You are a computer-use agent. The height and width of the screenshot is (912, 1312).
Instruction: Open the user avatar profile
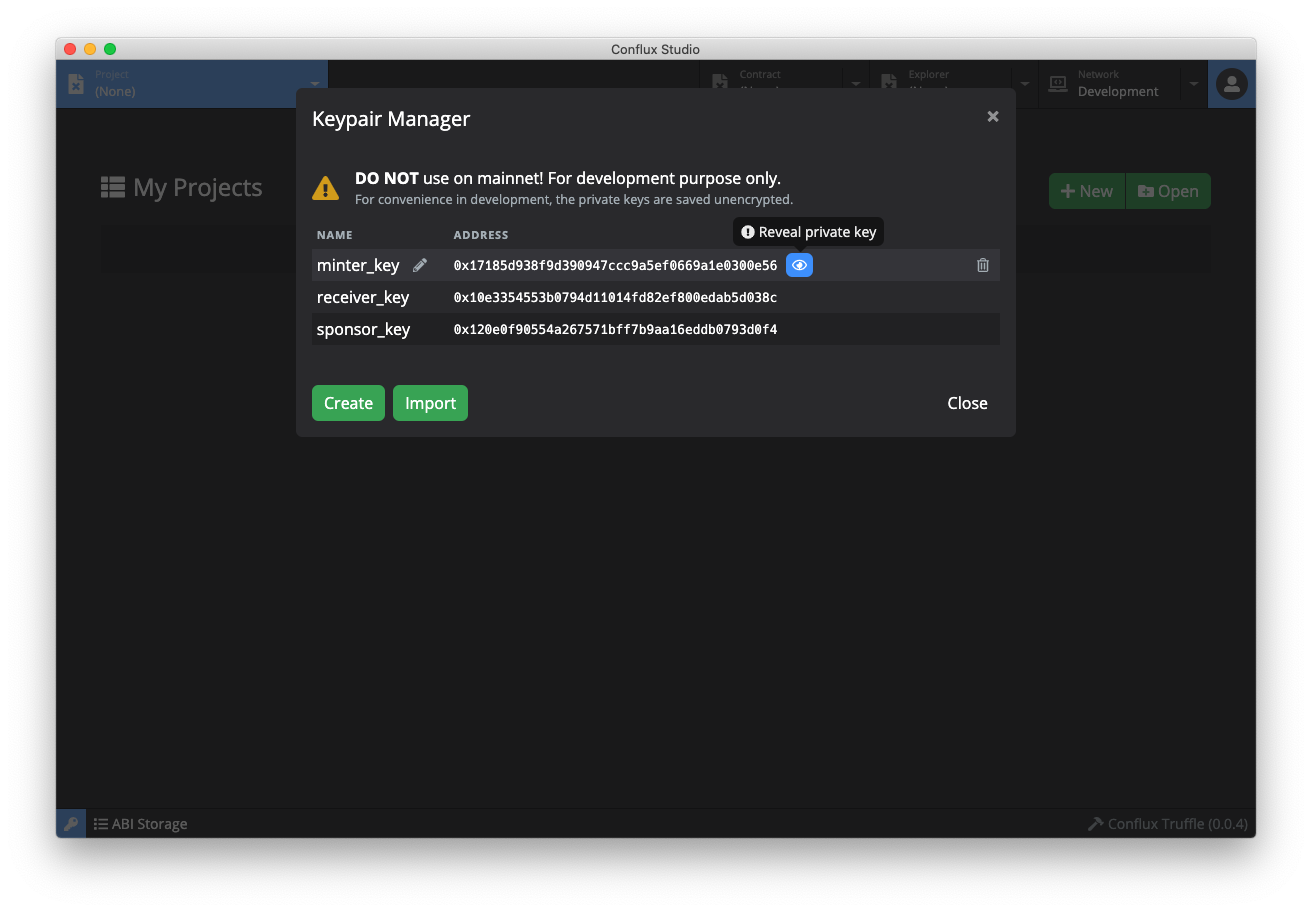coord(1232,84)
